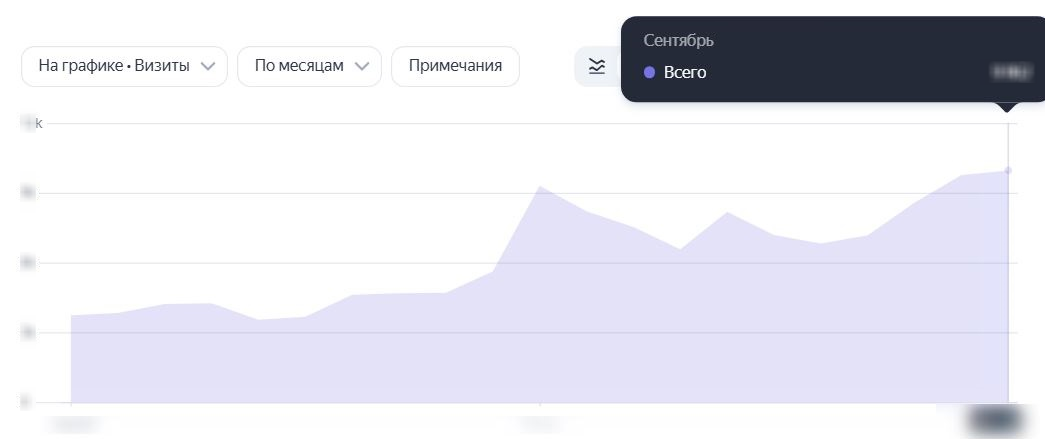Click the "Сентябрь" tooltip heading

pos(679,41)
